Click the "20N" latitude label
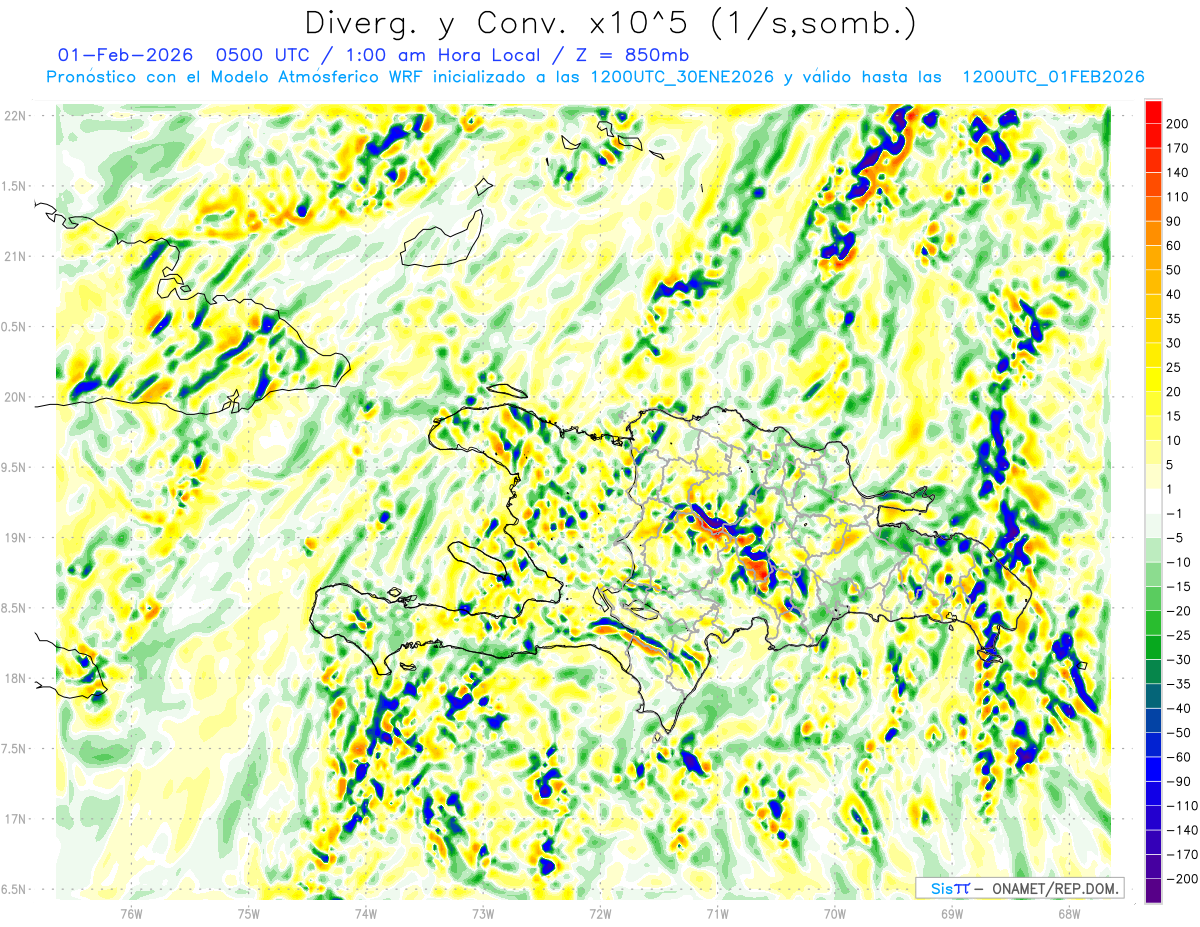This screenshot has height=927, width=1200. [x=15, y=397]
